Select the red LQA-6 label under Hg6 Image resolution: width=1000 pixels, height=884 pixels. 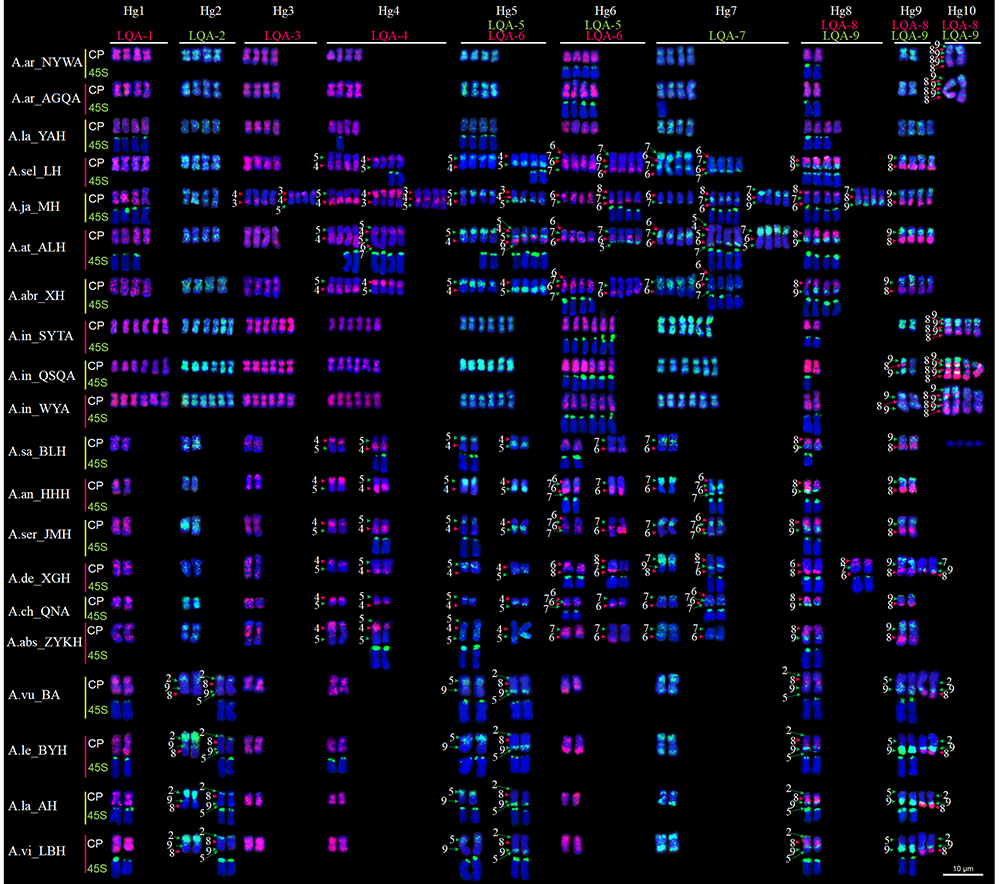603,36
